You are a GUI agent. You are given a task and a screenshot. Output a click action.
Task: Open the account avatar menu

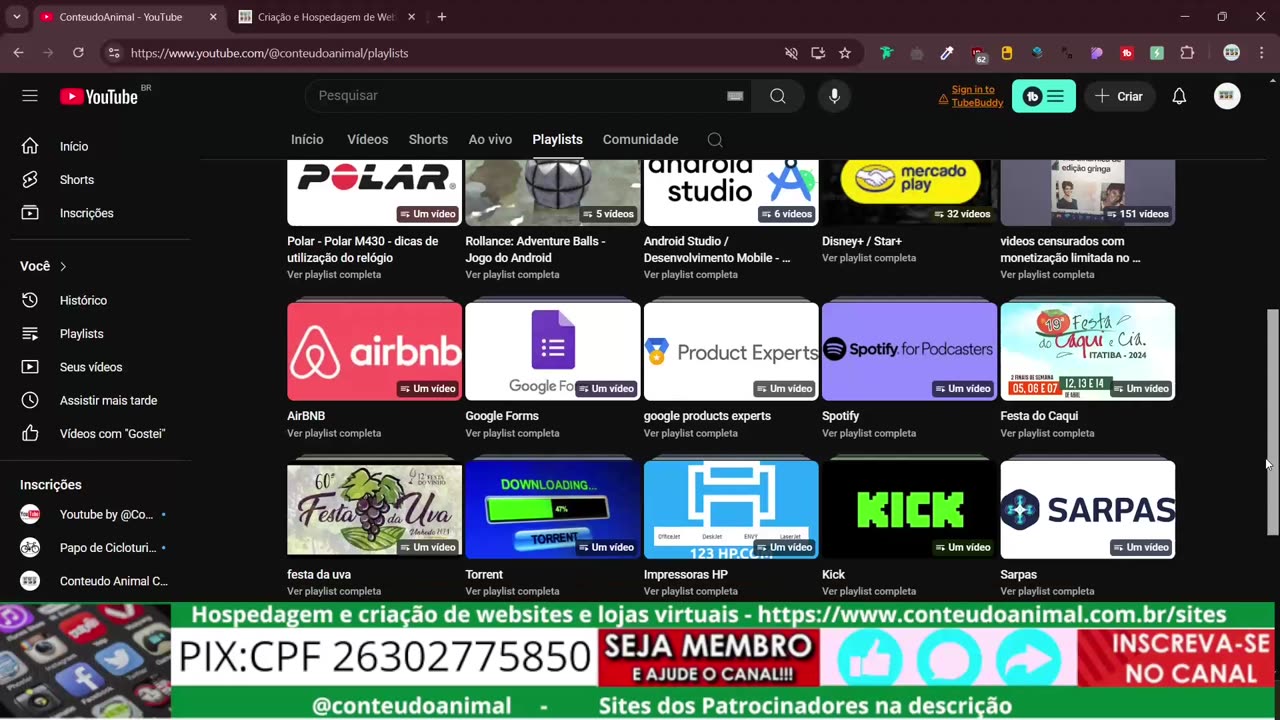click(1227, 96)
